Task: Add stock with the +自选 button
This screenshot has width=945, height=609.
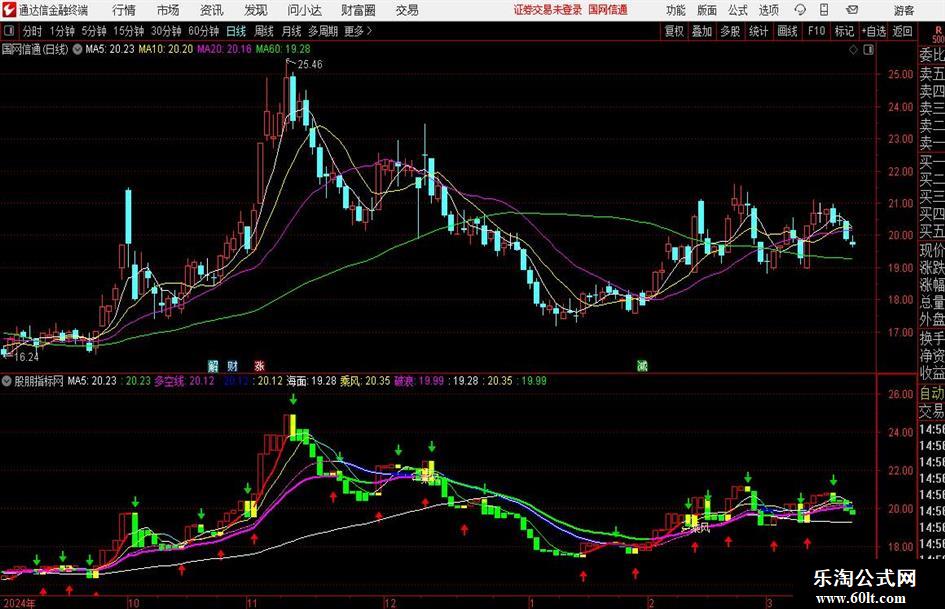Action: (x=874, y=31)
